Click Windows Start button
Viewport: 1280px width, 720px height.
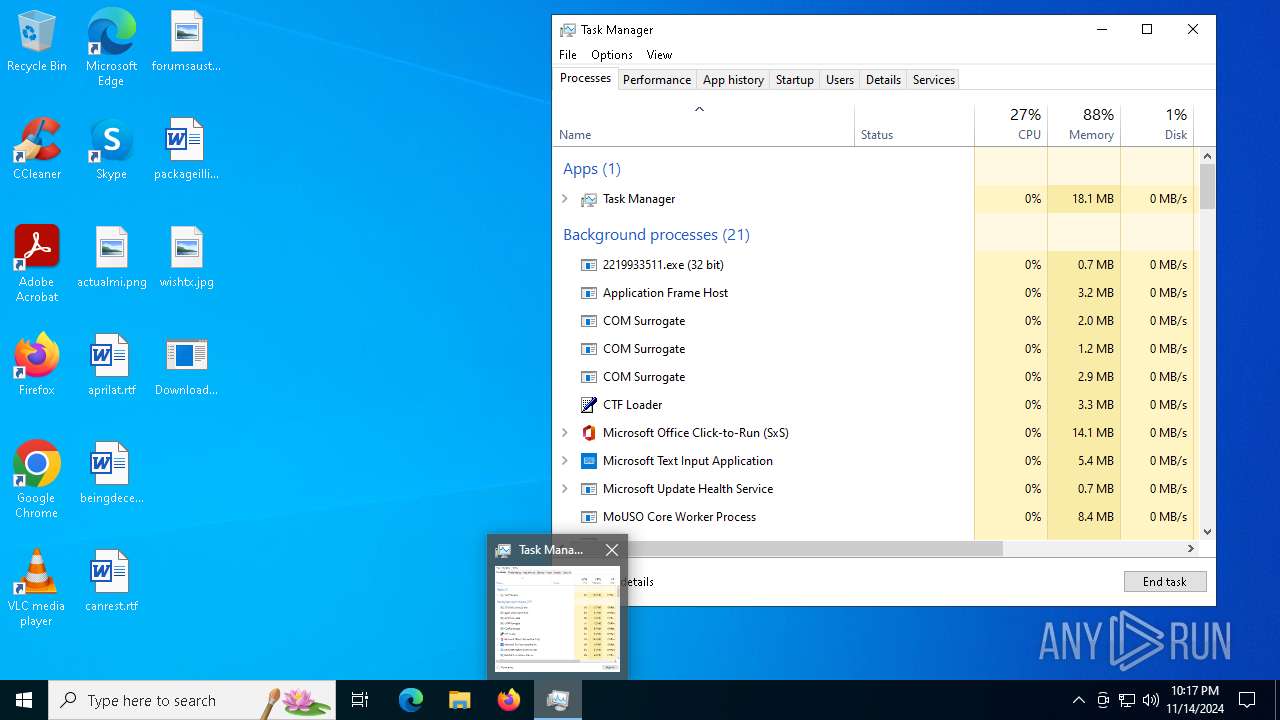click(24, 700)
